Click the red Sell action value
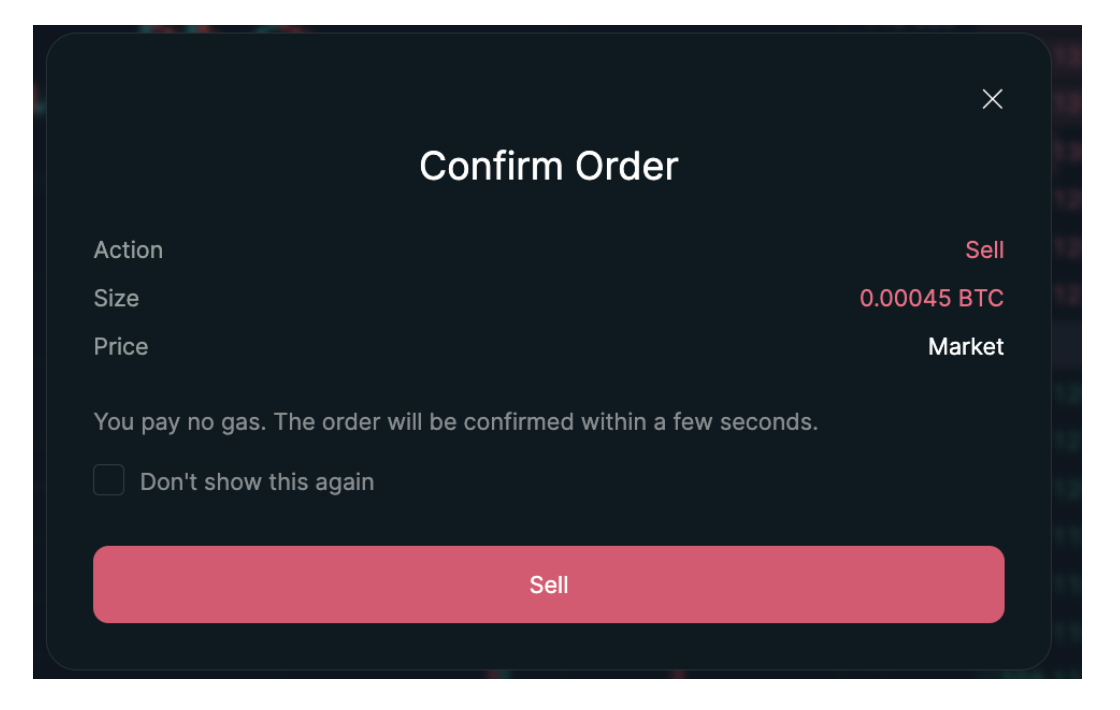This screenshot has width=1120, height=710. click(984, 250)
